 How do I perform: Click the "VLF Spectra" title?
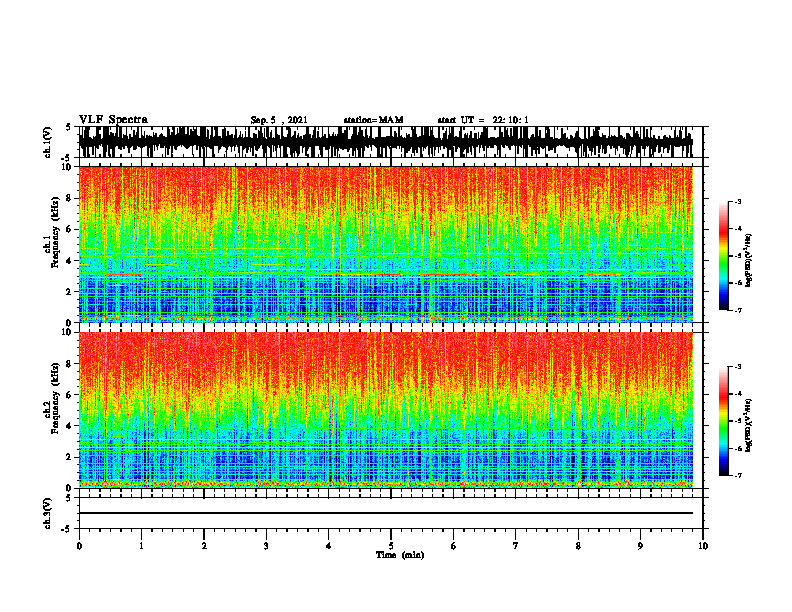[113, 120]
